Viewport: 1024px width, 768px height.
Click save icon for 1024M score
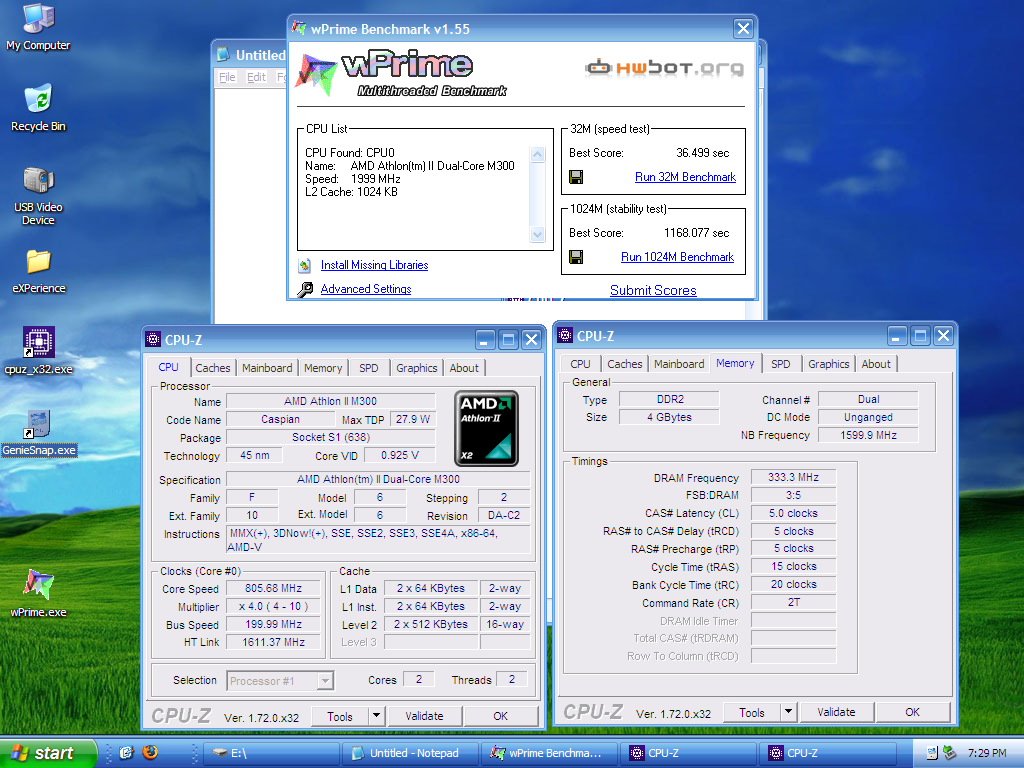tap(576, 257)
